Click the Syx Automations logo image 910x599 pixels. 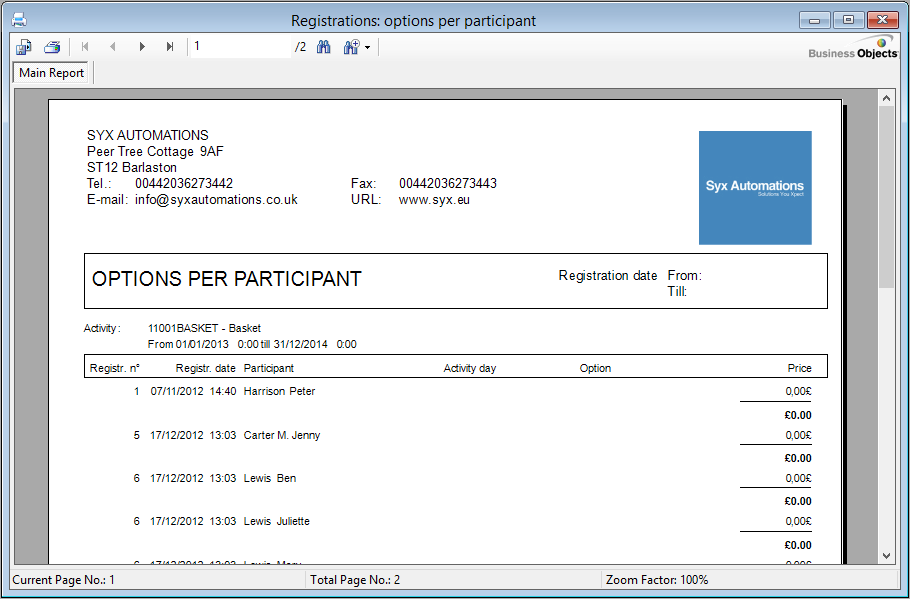point(755,187)
